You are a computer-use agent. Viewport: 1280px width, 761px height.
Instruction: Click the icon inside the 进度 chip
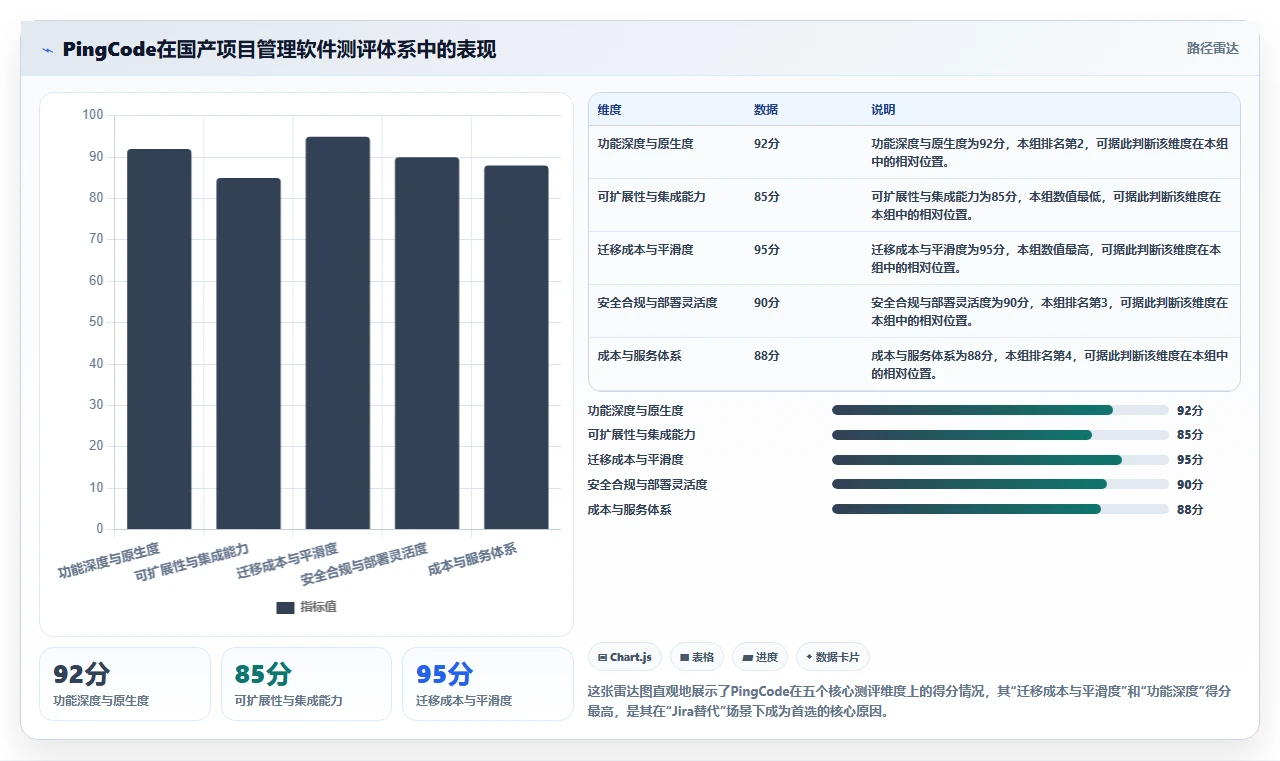tap(746, 657)
